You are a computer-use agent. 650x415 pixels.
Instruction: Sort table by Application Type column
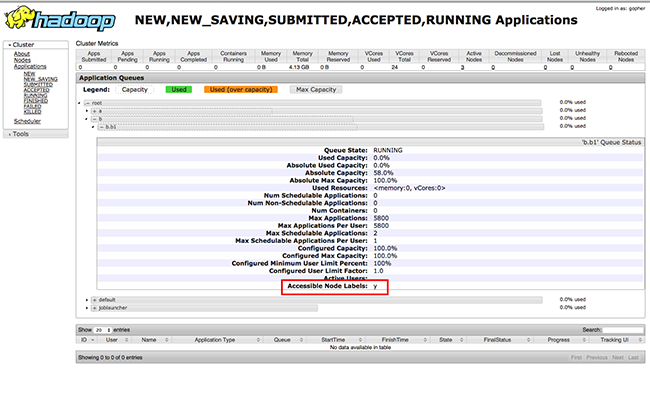(x=215, y=340)
